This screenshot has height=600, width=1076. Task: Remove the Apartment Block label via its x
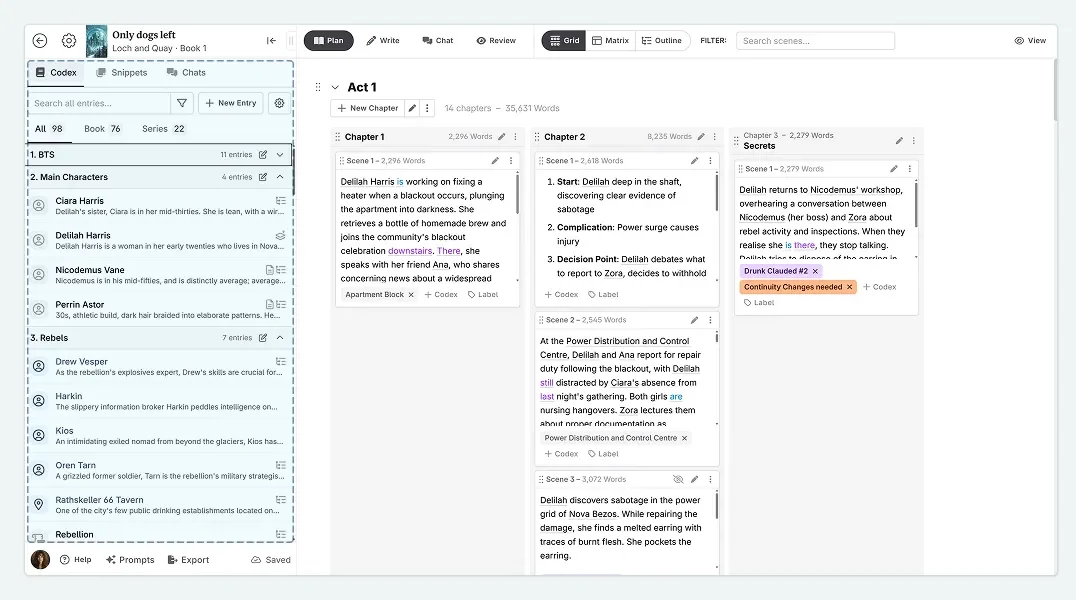tap(411, 295)
